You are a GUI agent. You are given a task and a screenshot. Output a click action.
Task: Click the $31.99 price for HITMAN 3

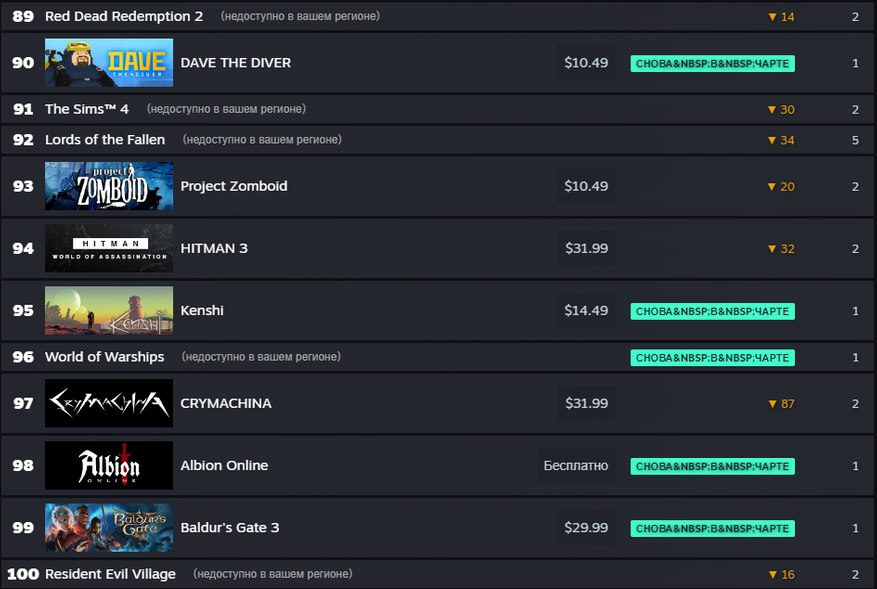586,248
